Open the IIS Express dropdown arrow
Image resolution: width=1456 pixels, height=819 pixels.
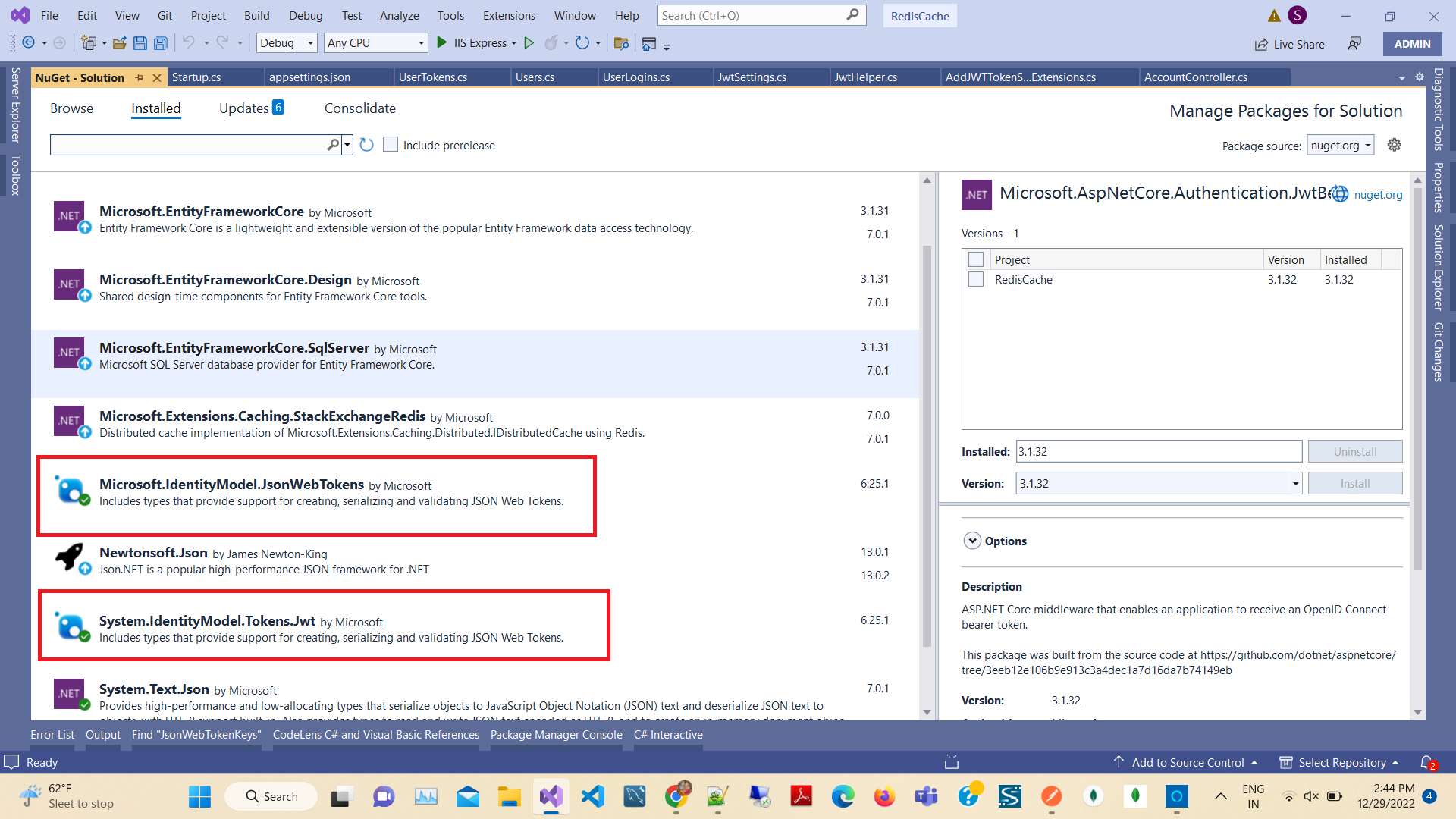tap(514, 43)
